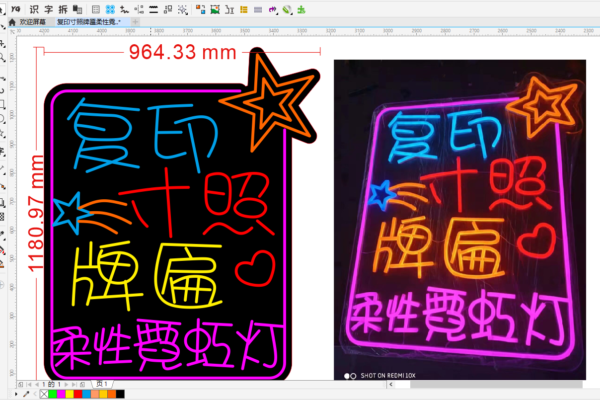This screenshot has width=600, height=400.
Task: Select the 页 1 page tab
Action: (x=102, y=384)
